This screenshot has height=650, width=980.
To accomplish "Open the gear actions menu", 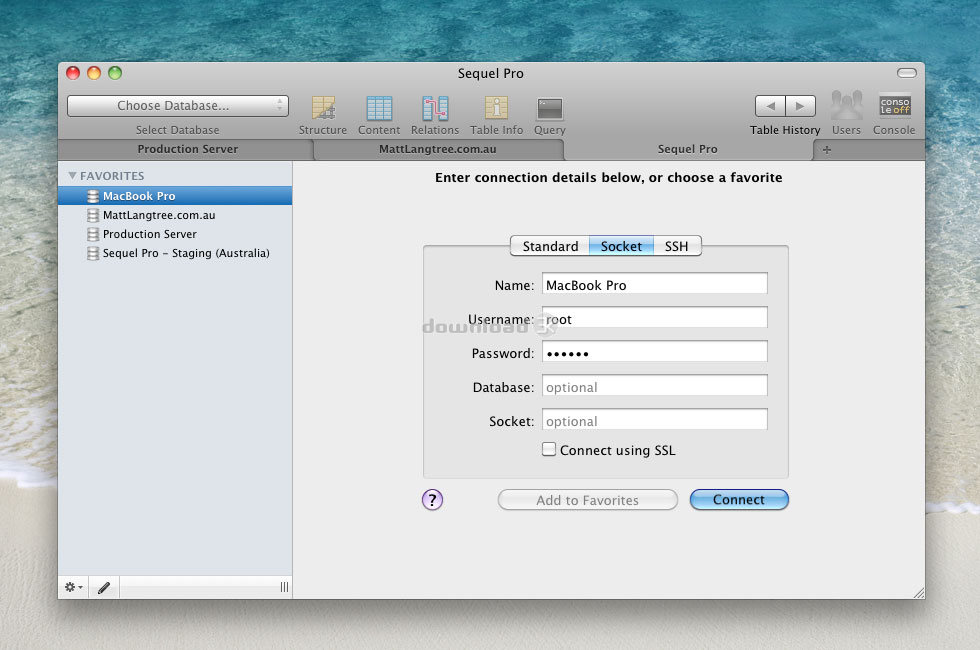I will 73,588.
